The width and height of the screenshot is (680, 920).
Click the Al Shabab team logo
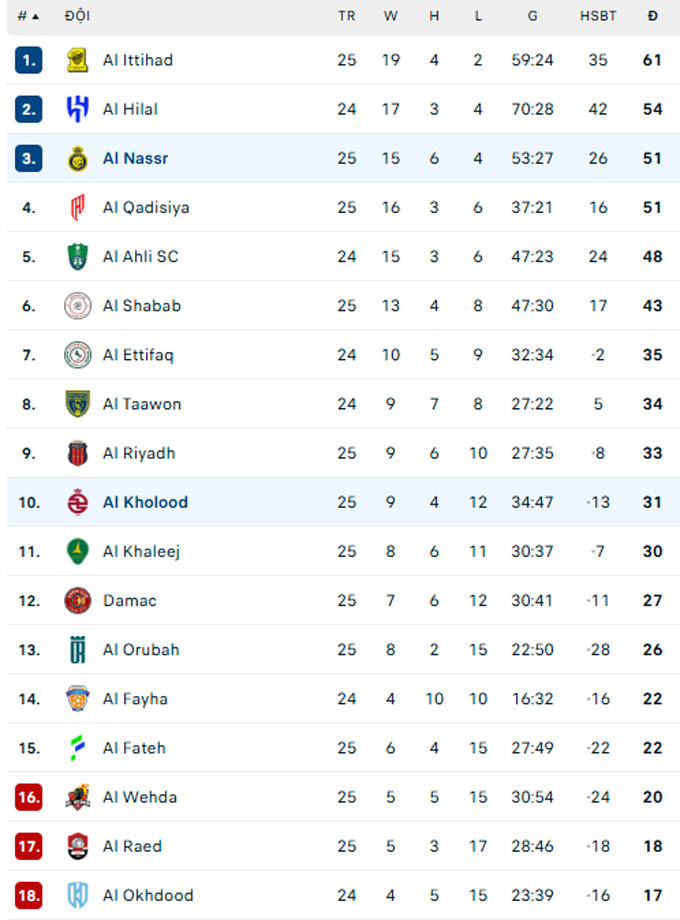click(x=77, y=305)
